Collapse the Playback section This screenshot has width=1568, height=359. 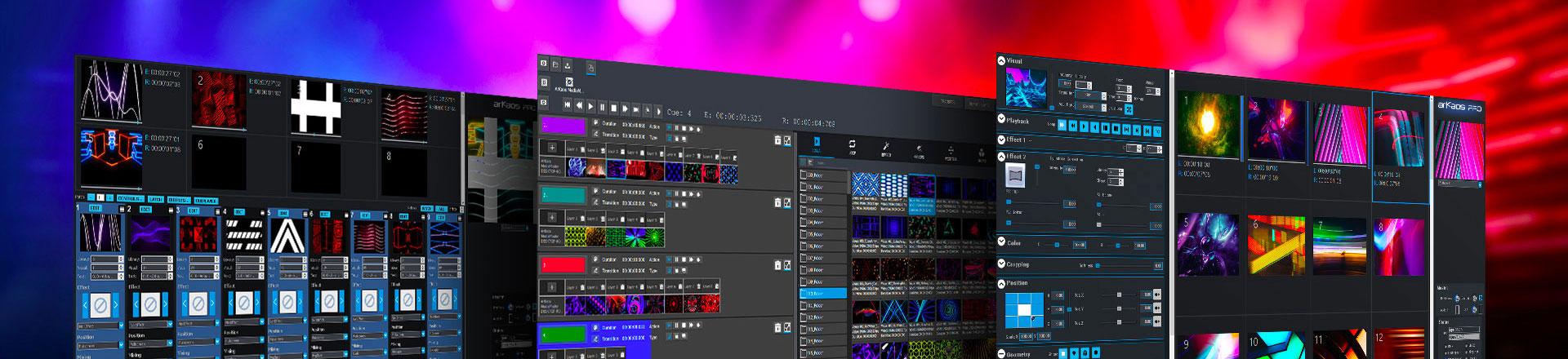[x=1001, y=119]
